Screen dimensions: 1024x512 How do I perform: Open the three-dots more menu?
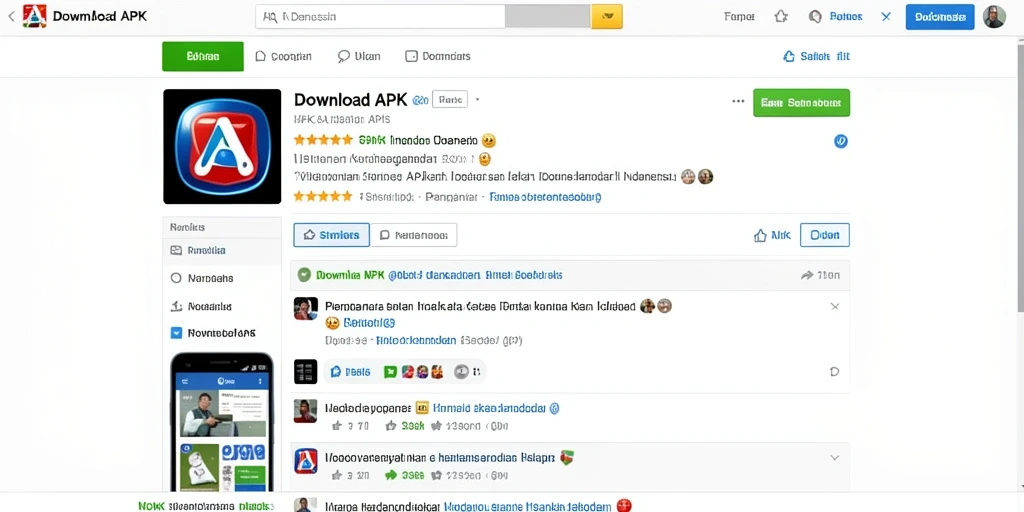pyautogui.click(x=738, y=101)
